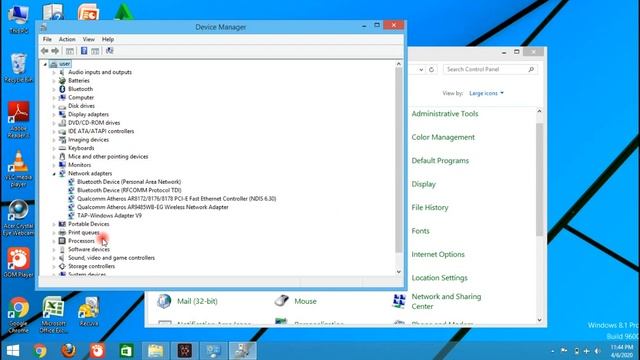This screenshot has width=640, height=360.
Task: Expand the Portable Devices node
Action: tap(54, 224)
